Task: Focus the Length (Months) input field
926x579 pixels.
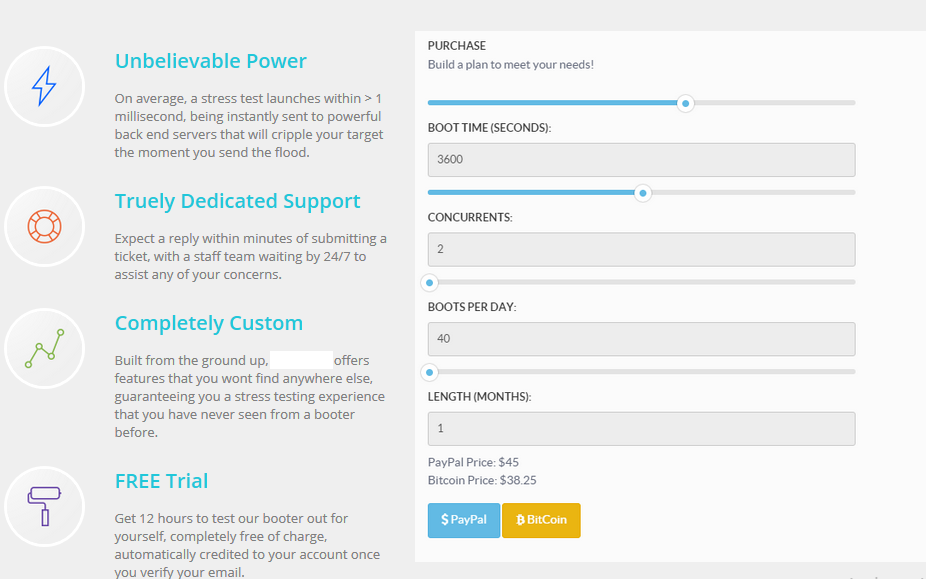Action: click(641, 429)
